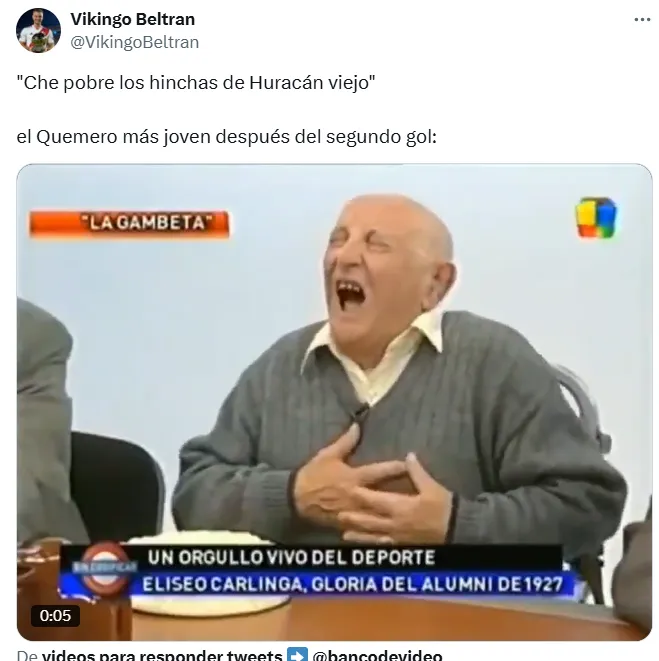This screenshot has width=659, height=661.
Task: Open Vikingo Beltran's profile avatar
Action: coord(38,30)
